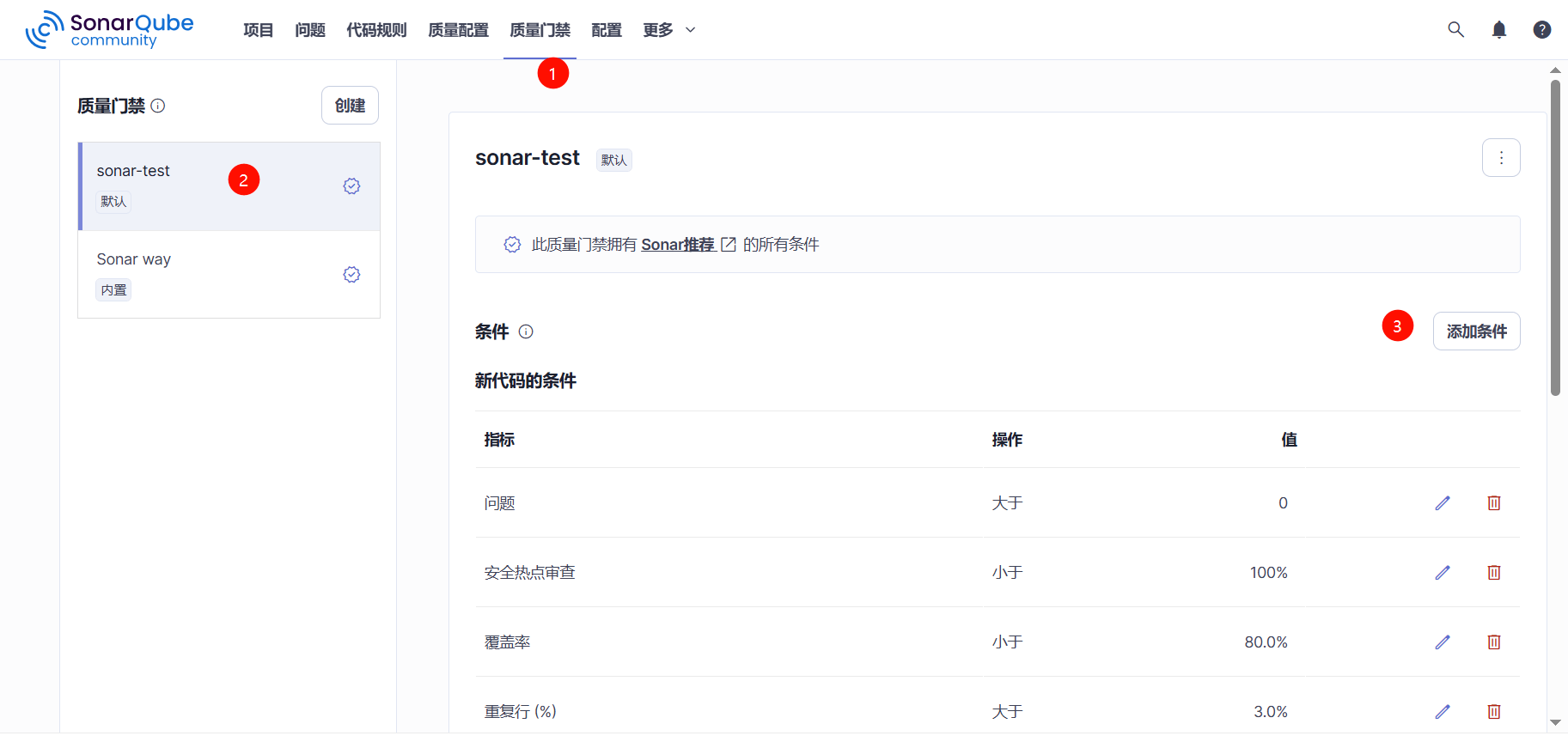
Task: Switch to the 代码规则 tab
Action: tap(376, 30)
